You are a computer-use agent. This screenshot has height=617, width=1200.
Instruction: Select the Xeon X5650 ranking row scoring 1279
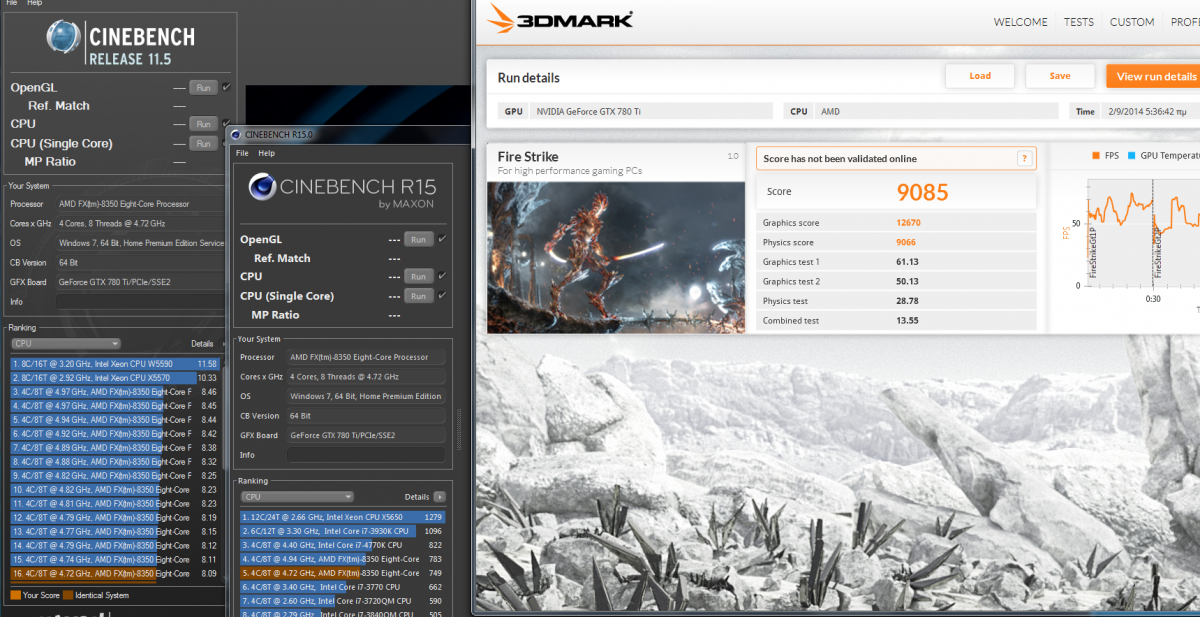pos(343,517)
